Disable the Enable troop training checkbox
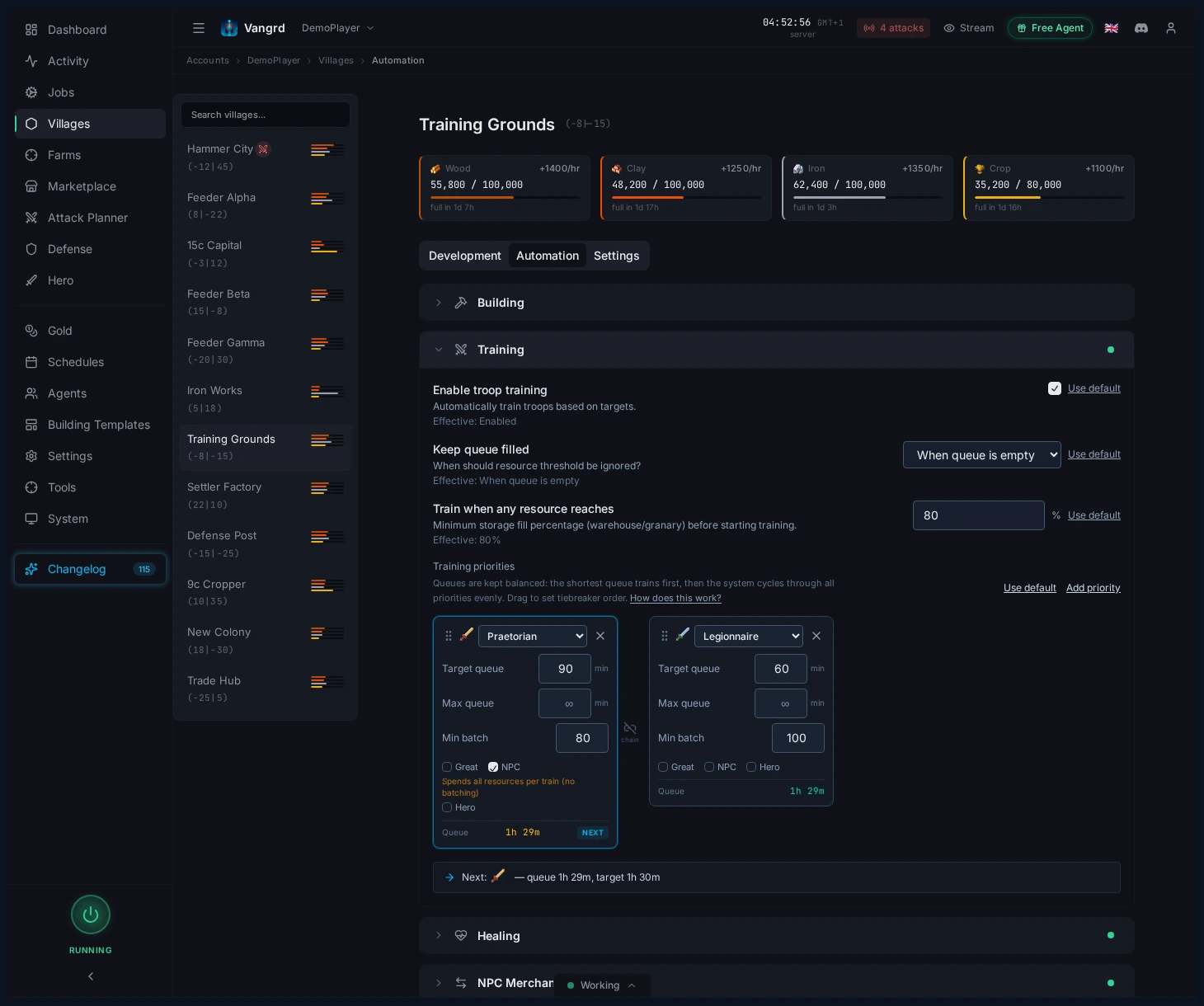This screenshot has width=1204, height=1006. [x=1055, y=388]
